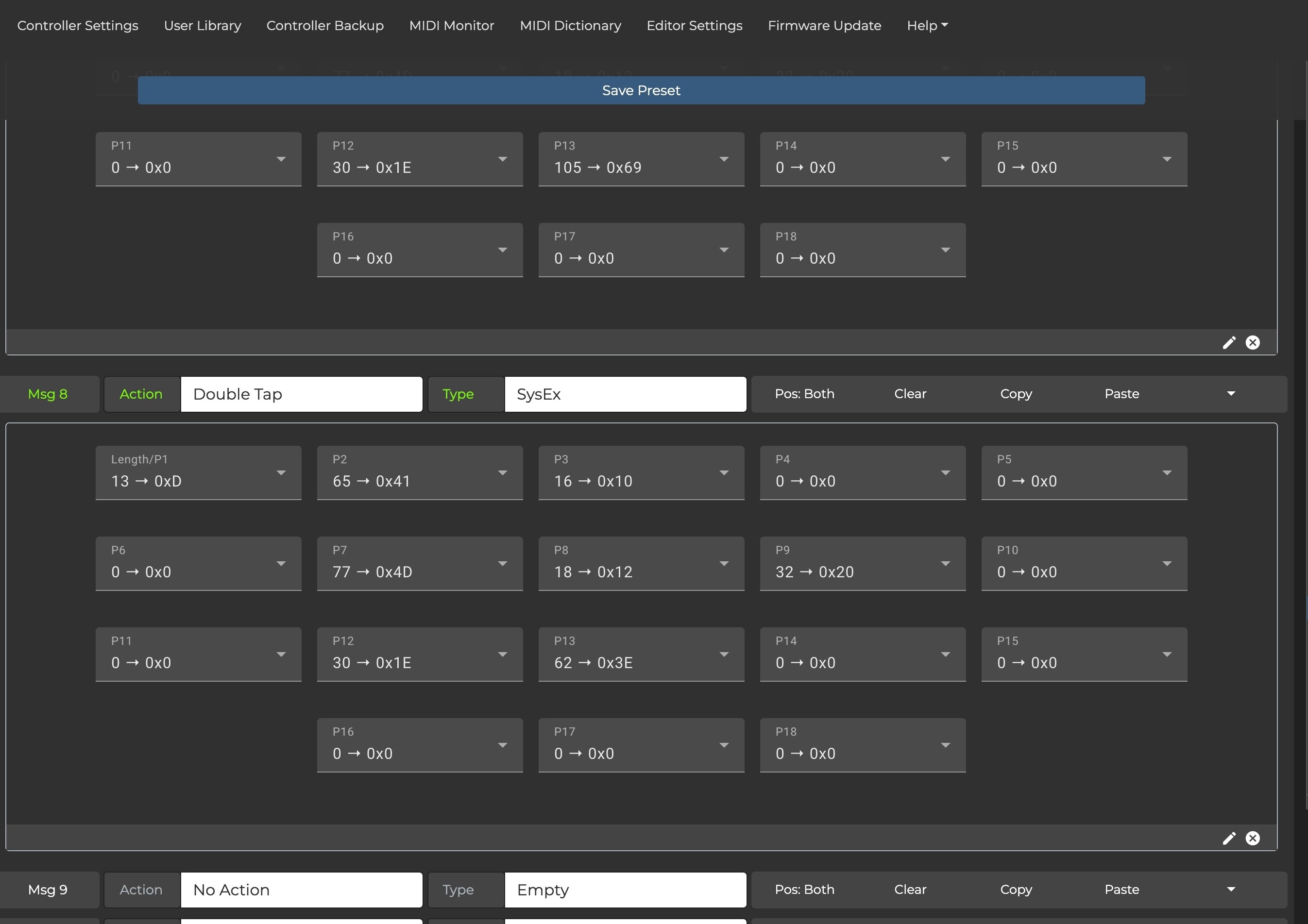This screenshot has height=924, width=1308.
Task: Expand Msg 8 options arrow after Paste
Action: coord(1230,394)
